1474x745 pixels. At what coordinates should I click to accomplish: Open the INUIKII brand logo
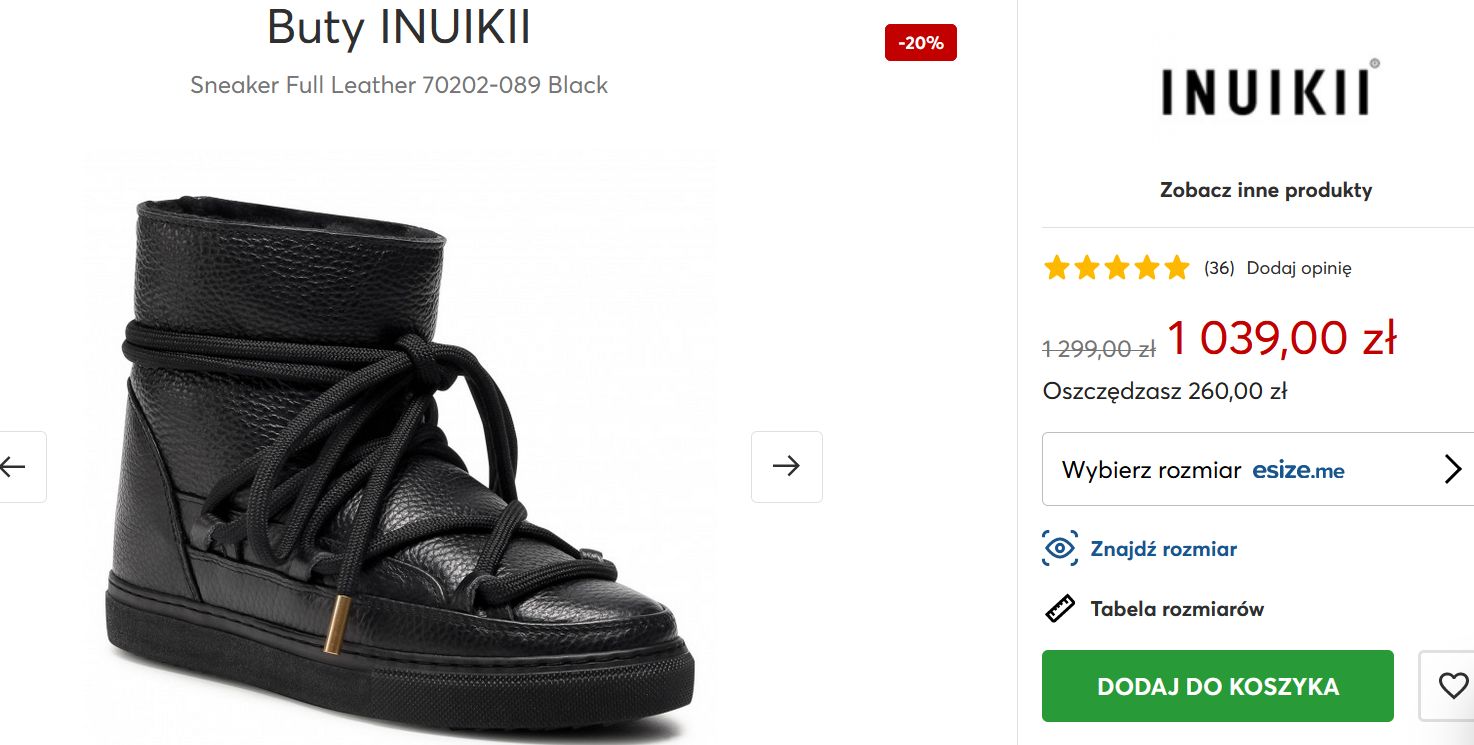[x=1266, y=88]
